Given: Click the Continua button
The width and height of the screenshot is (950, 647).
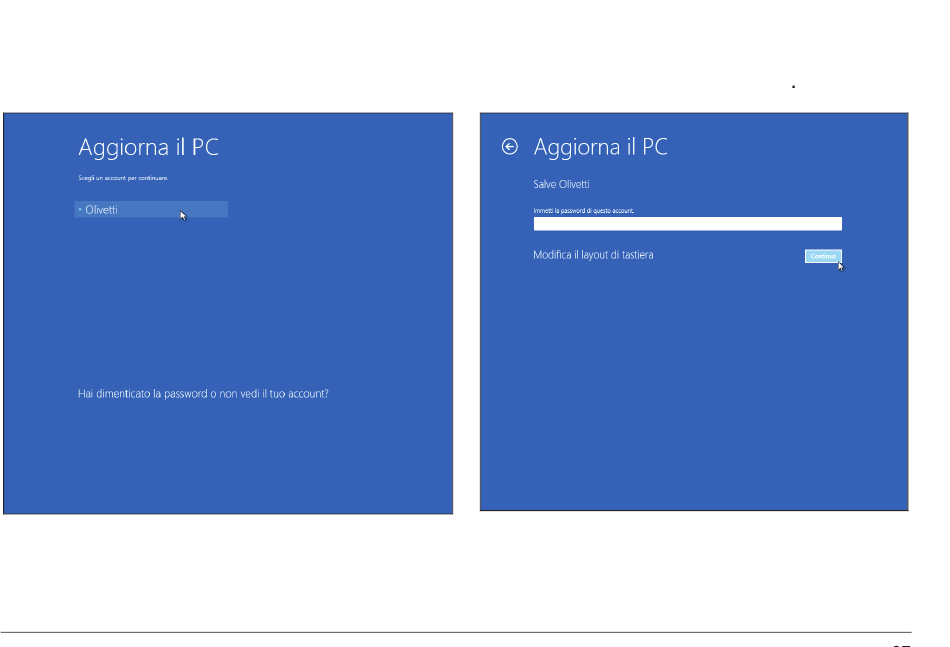Looking at the screenshot, I should [823, 256].
